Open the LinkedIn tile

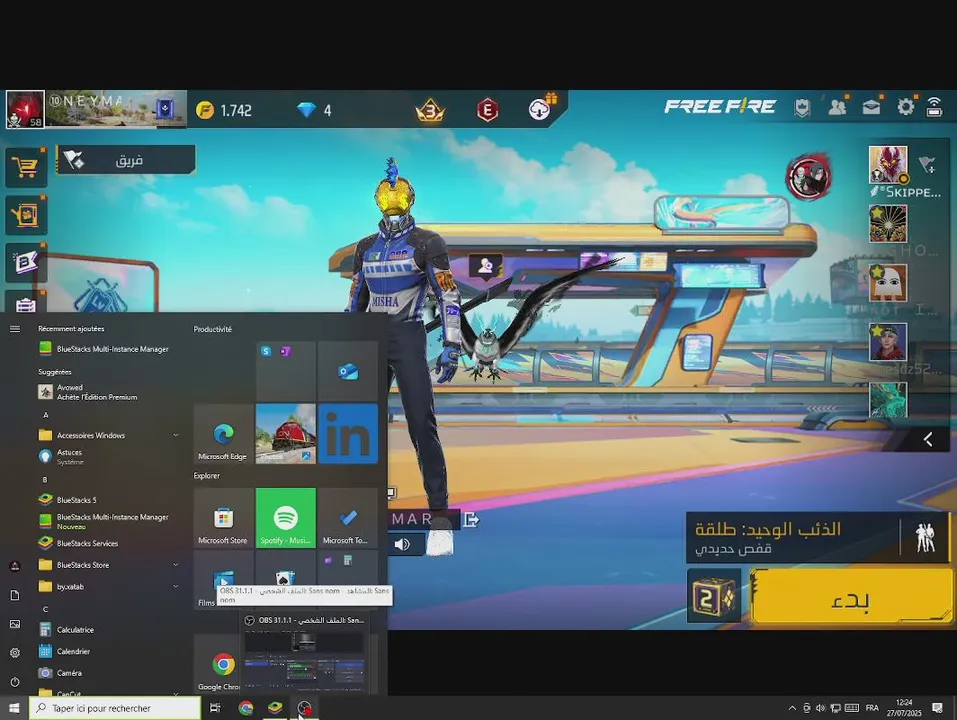348,433
